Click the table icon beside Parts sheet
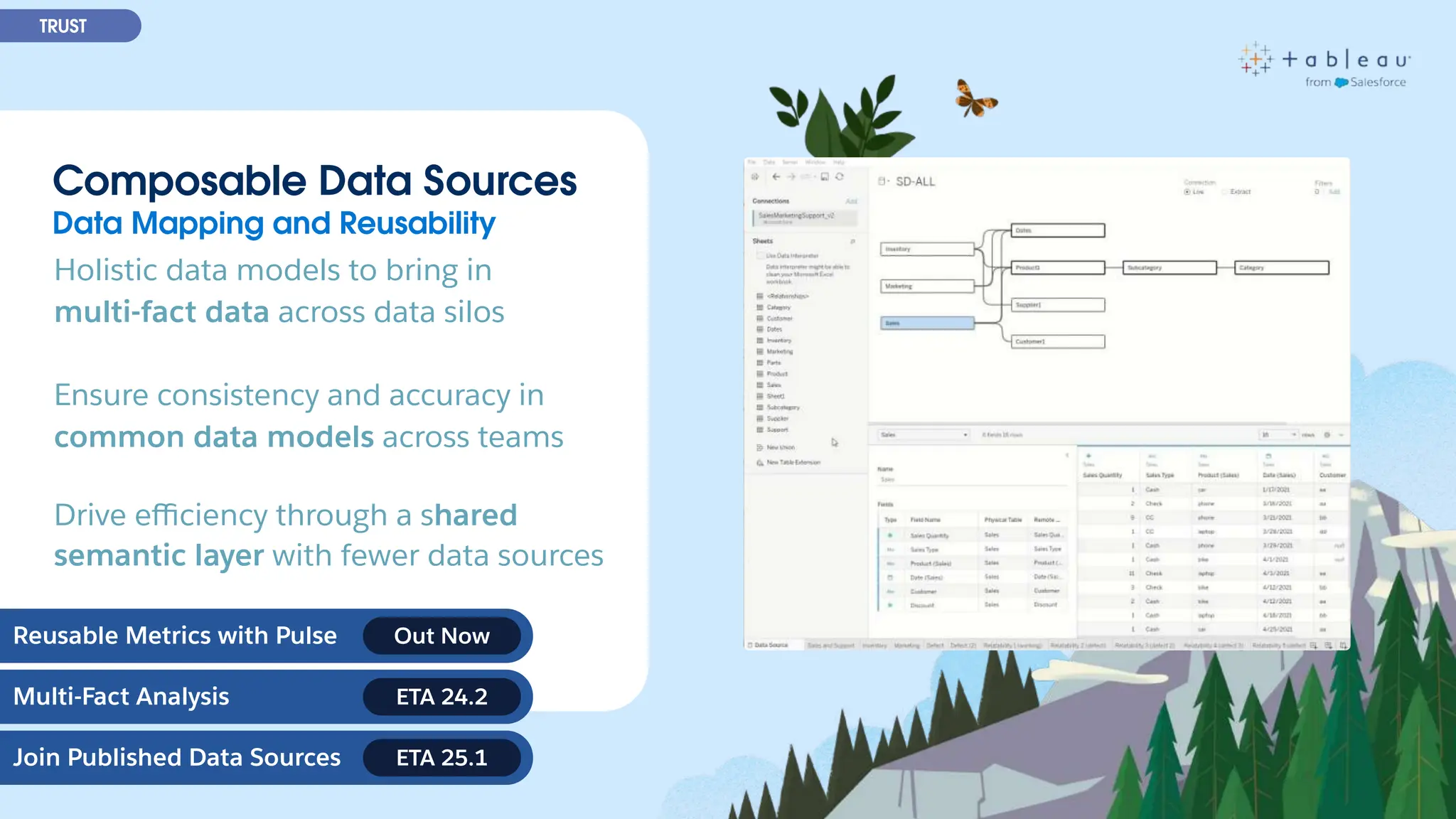This screenshot has height=819, width=1456. [759, 363]
